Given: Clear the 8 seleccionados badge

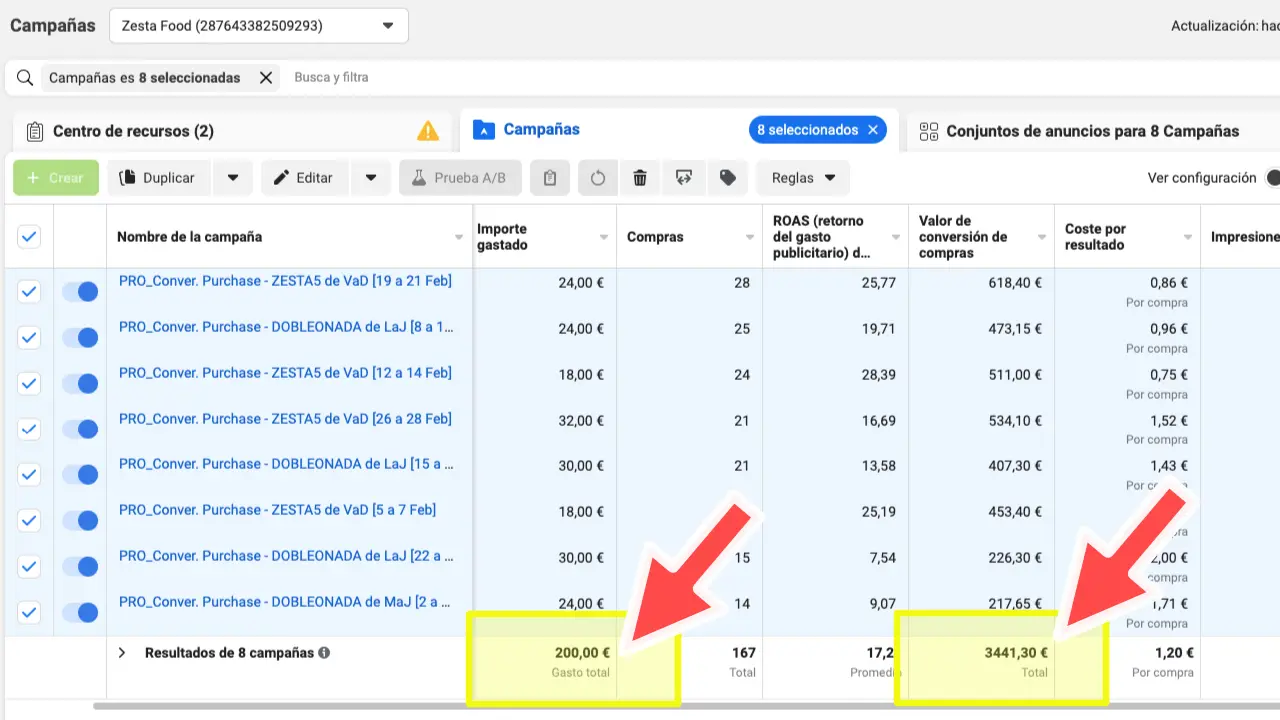Looking at the screenshot, I should click(x=873, y=130).
